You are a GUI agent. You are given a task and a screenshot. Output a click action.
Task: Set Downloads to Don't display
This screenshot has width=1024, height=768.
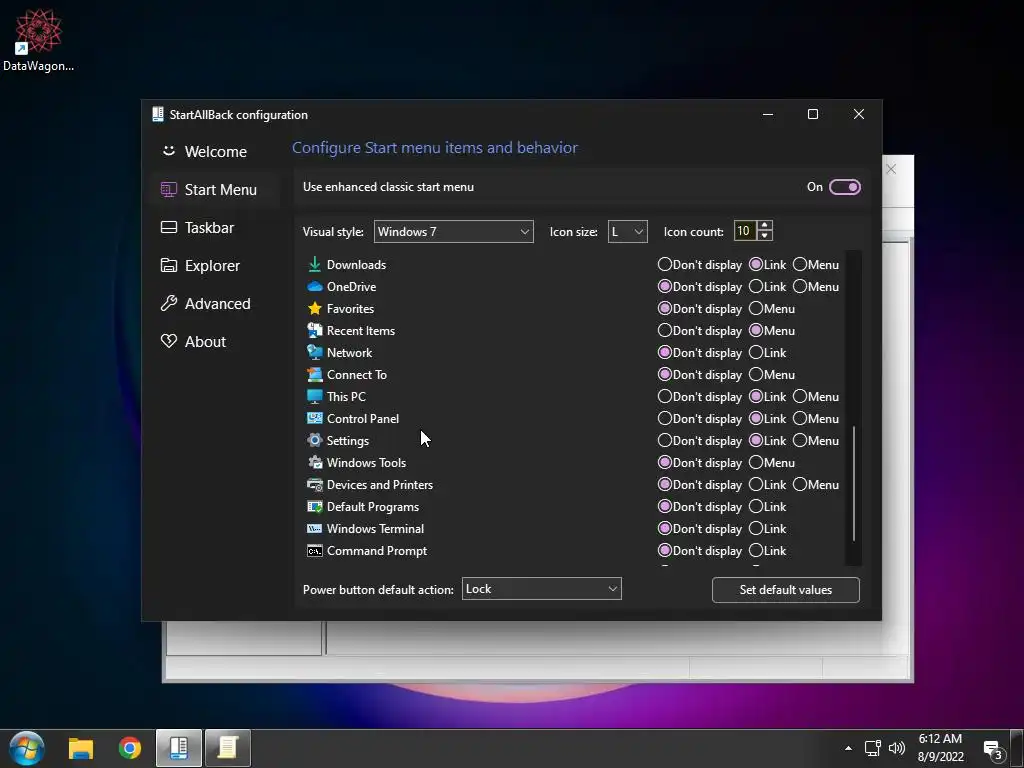coord(699,264)
